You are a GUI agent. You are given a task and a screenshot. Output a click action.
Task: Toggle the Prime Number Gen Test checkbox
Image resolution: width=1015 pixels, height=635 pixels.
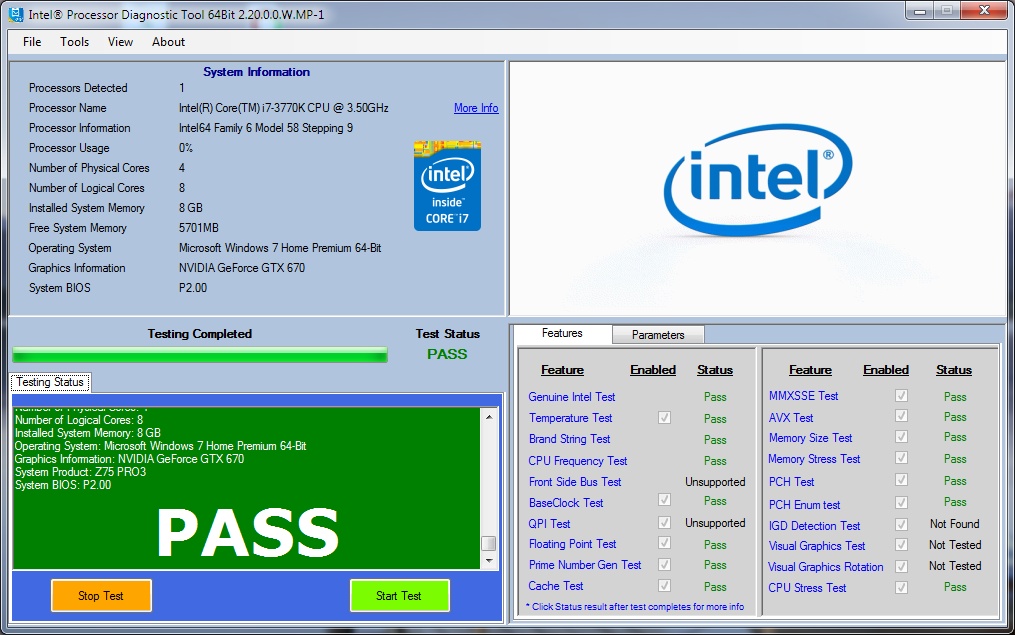pyautogui.click(x=664, y=564)
